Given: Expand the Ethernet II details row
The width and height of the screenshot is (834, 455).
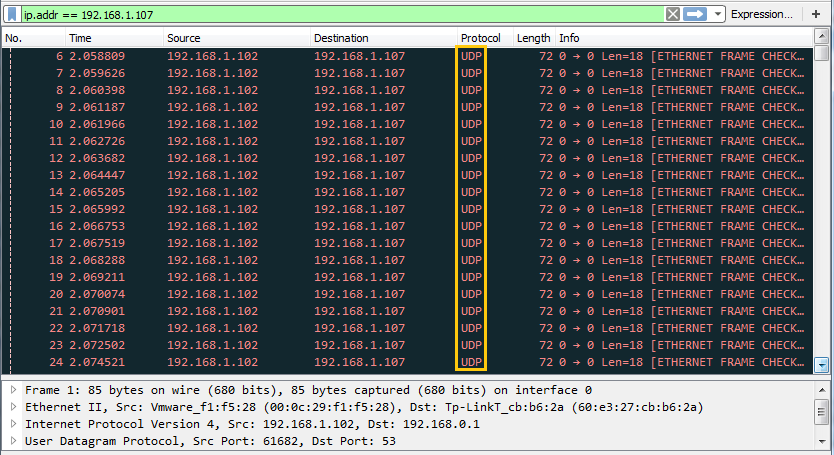Looking at the screenshot, I should tap(13, 407).
